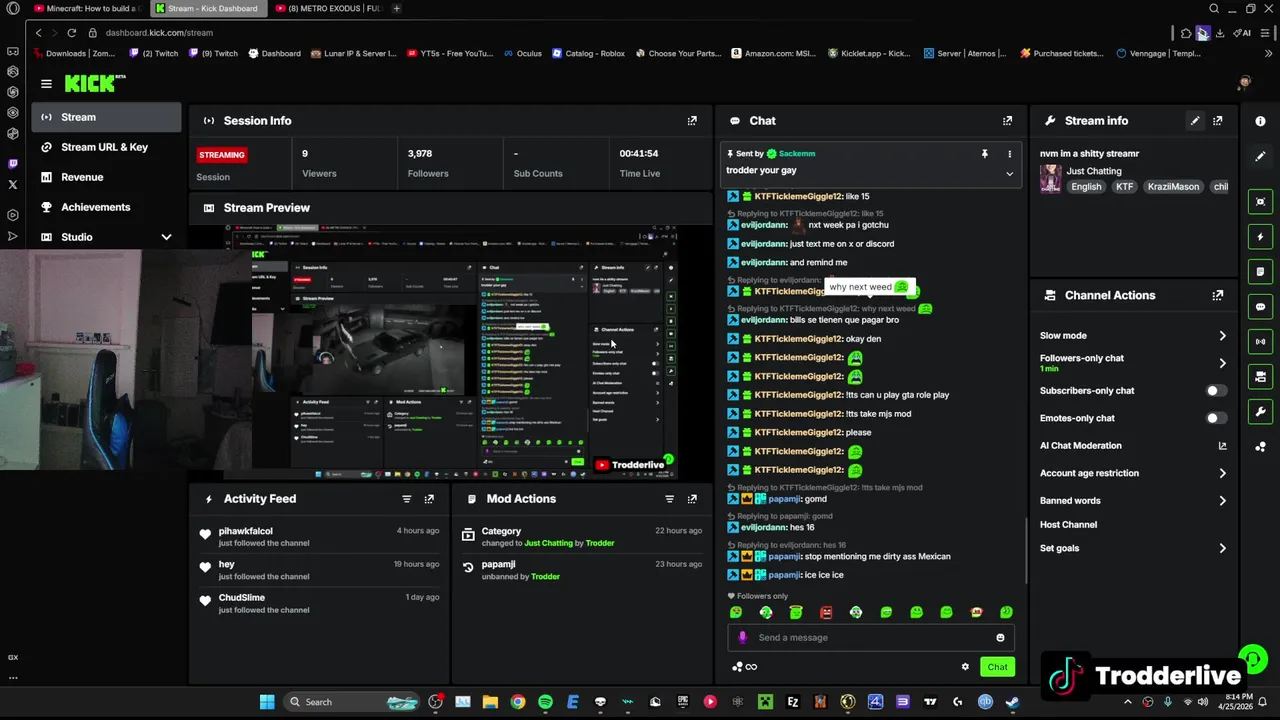Select the red angry emote in quick row
This screenshot has height=720, width=1280.
coord(826,612)
